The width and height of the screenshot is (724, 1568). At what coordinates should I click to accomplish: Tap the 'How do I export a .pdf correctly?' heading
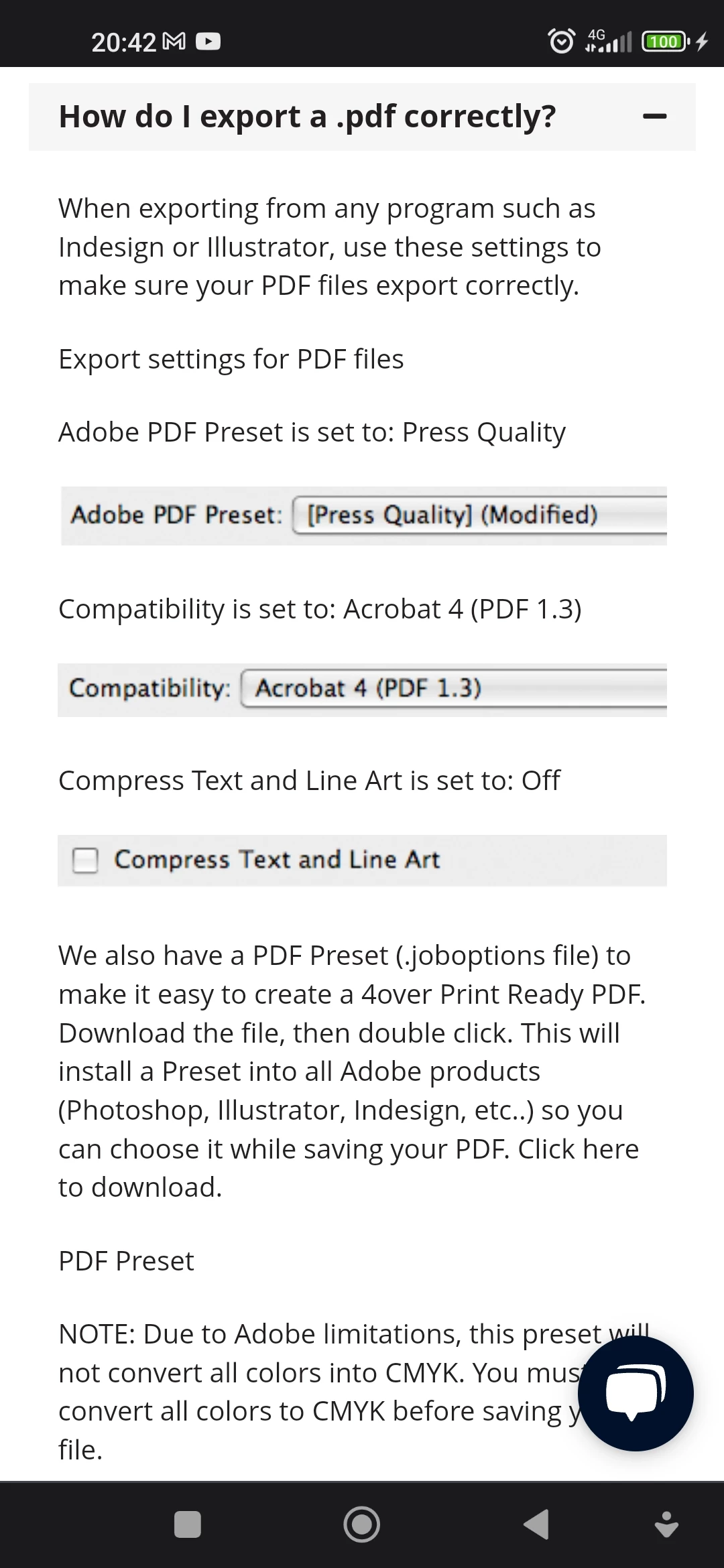click(308, 117)
